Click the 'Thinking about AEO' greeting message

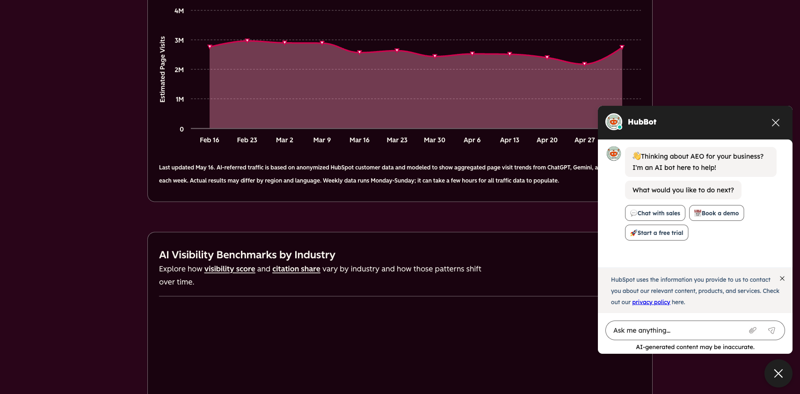click(701, 162)
